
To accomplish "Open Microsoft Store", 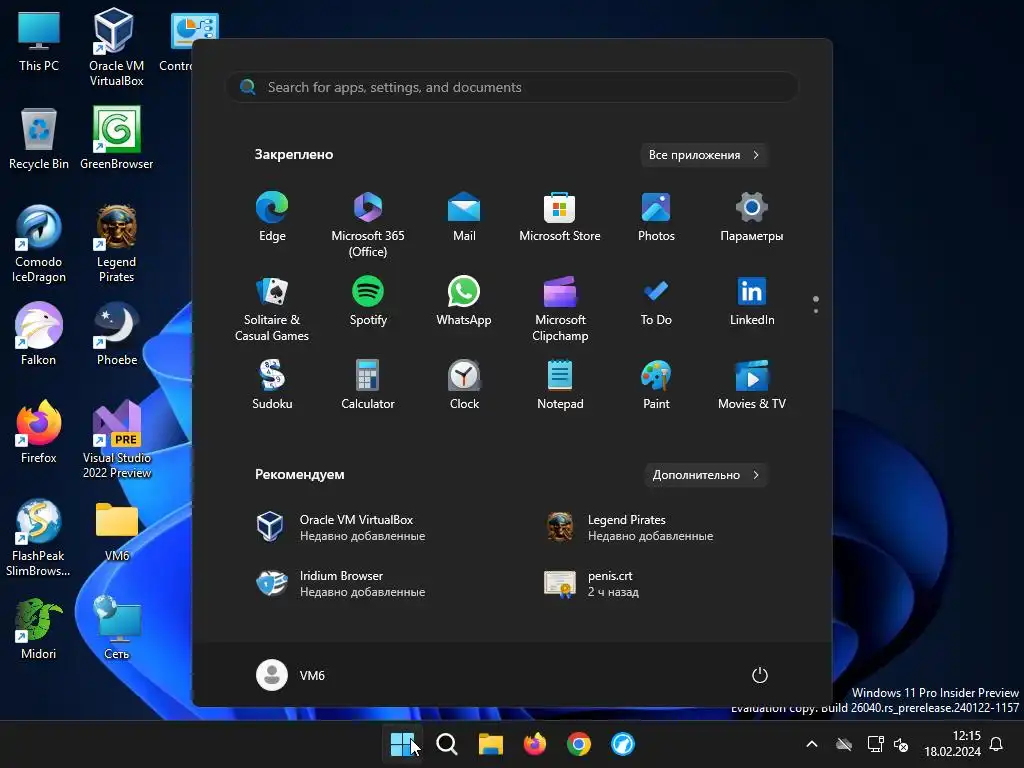I will pyautogui.click(x=560, y=217).
